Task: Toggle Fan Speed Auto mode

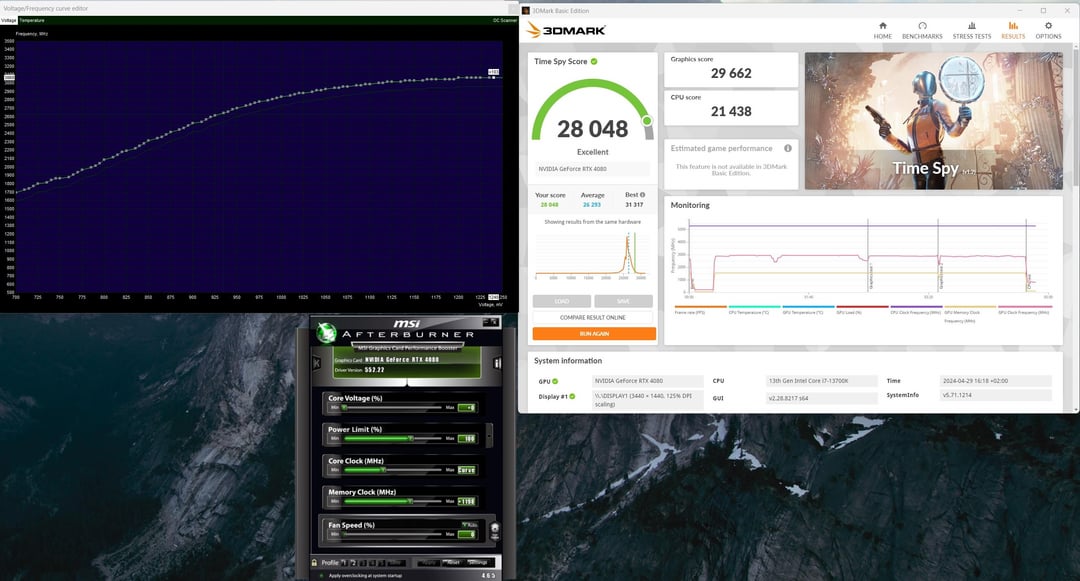Action: tap(470, 525)
